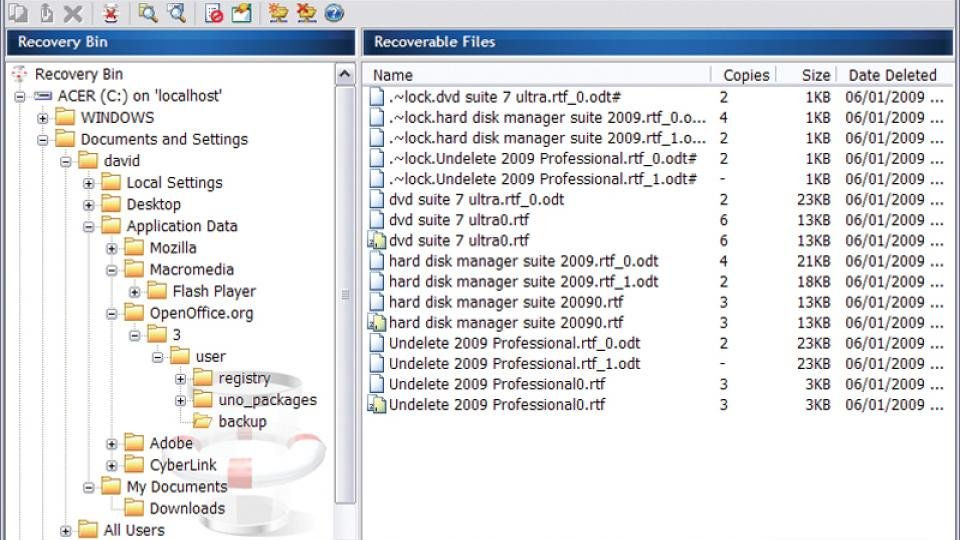Click the ACER (C:) drive icon

[x=43, y=96]
